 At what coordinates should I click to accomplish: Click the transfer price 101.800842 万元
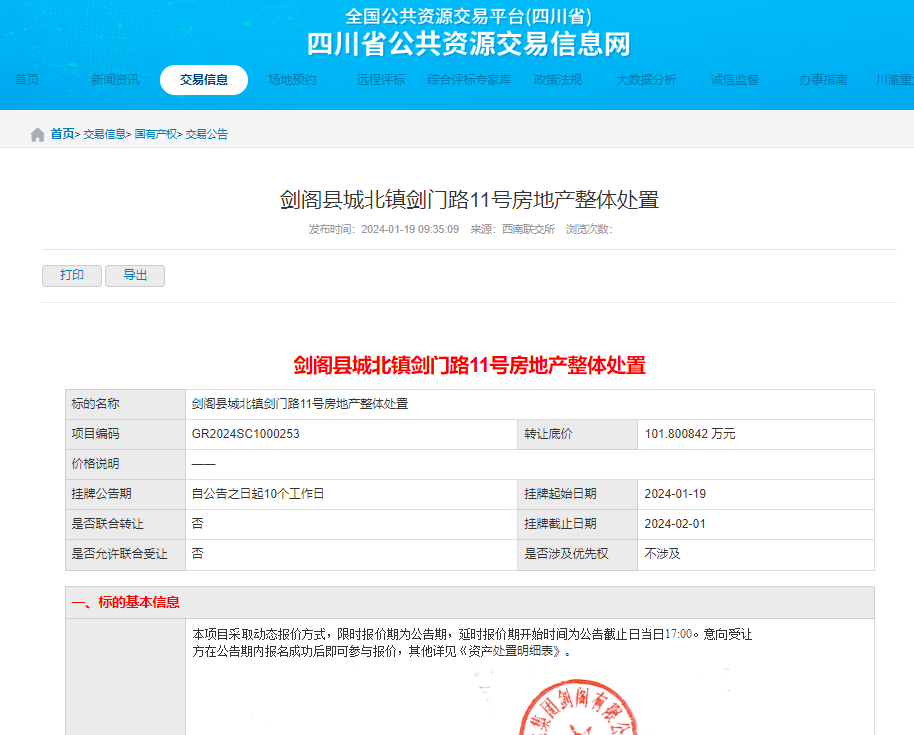click(690, 434)
